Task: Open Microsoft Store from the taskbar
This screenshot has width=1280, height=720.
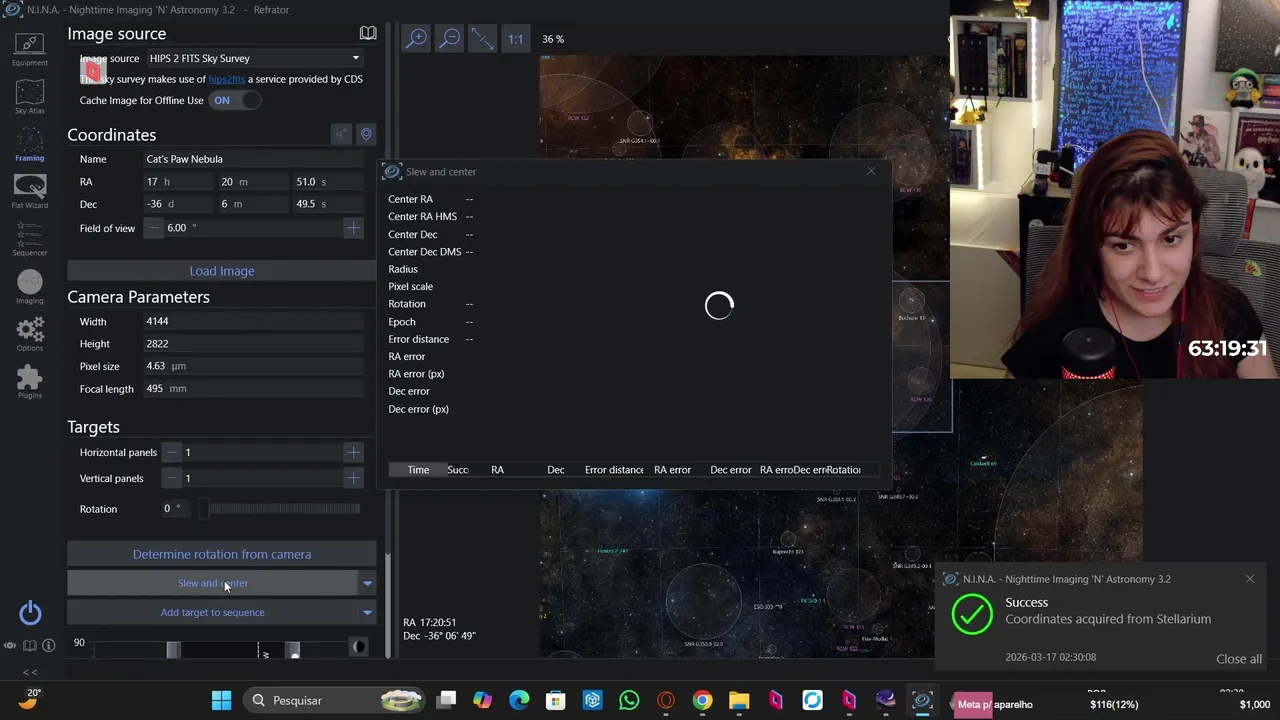Action: 555,701
